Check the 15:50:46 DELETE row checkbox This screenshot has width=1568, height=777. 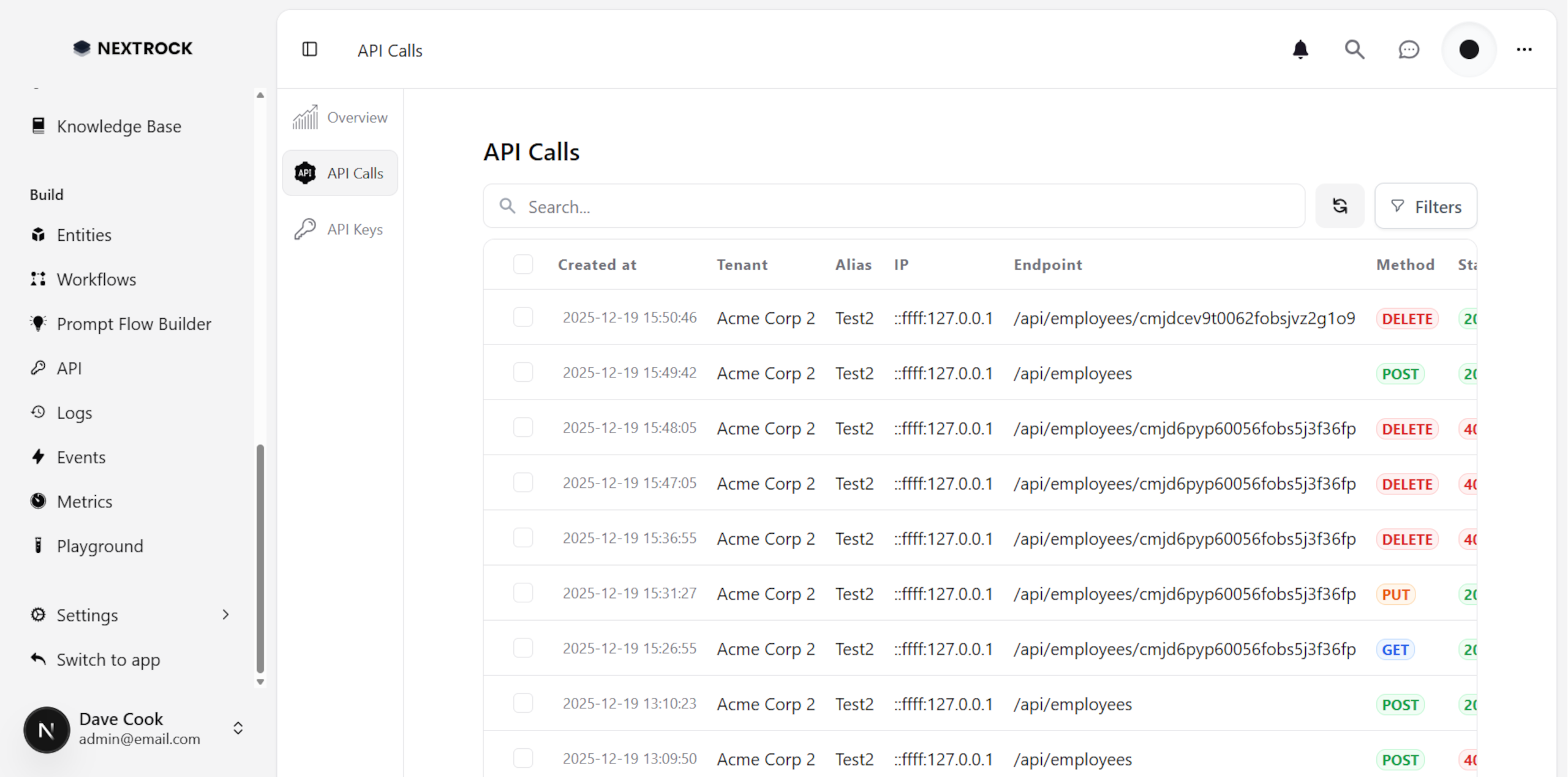click(x=523, y=317)
